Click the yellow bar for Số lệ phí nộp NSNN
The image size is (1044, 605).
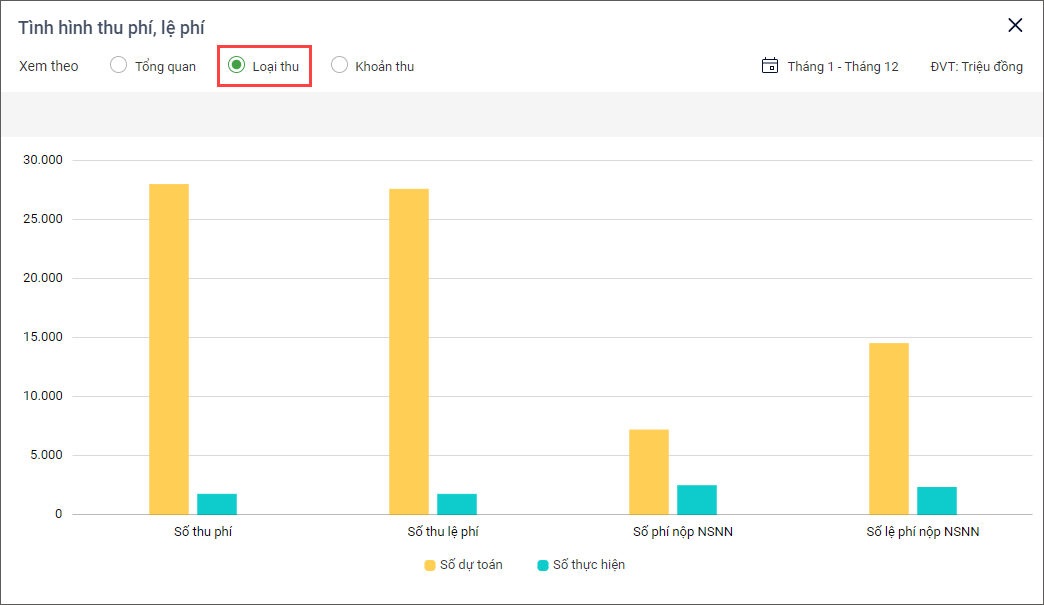(x=889, y=429)
